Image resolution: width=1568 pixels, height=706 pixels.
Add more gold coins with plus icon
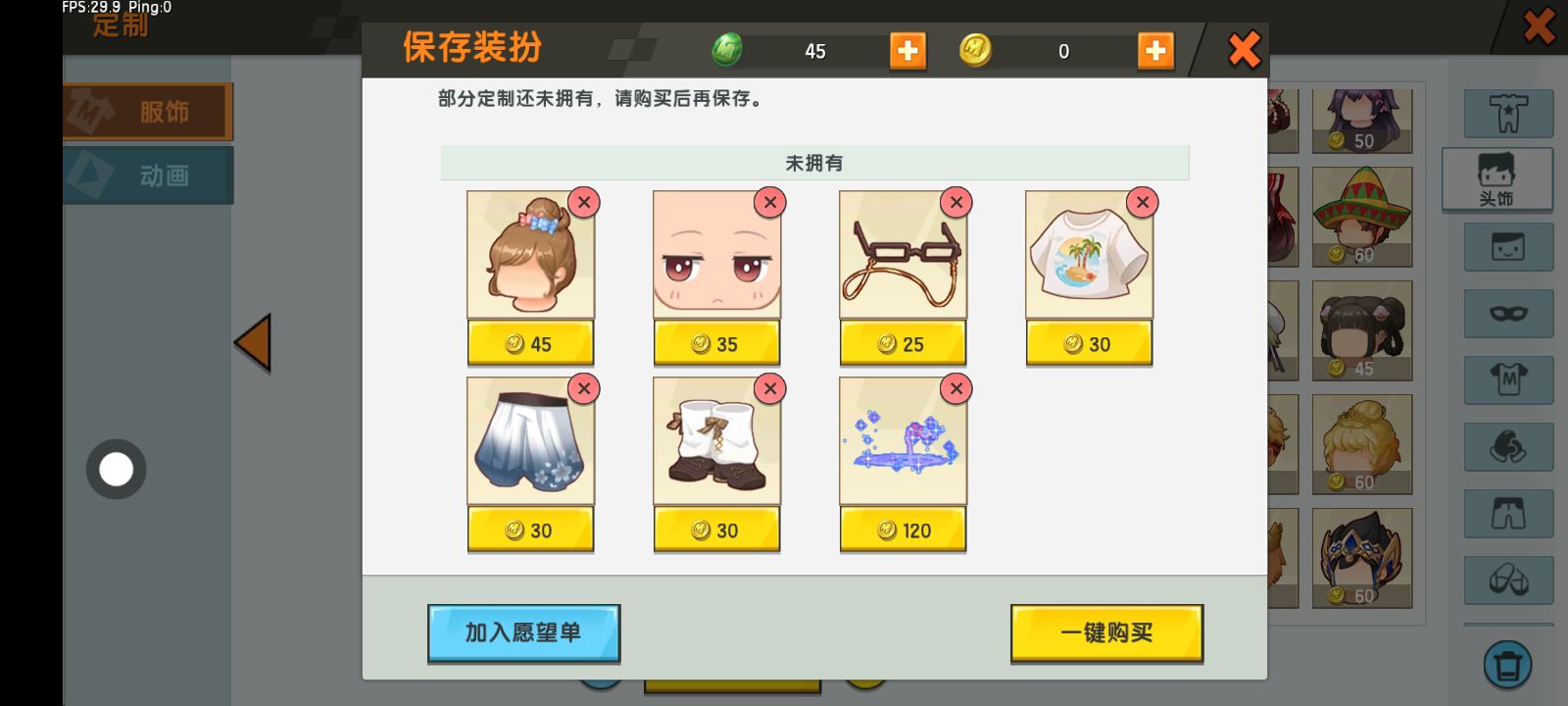point(1155,50)
